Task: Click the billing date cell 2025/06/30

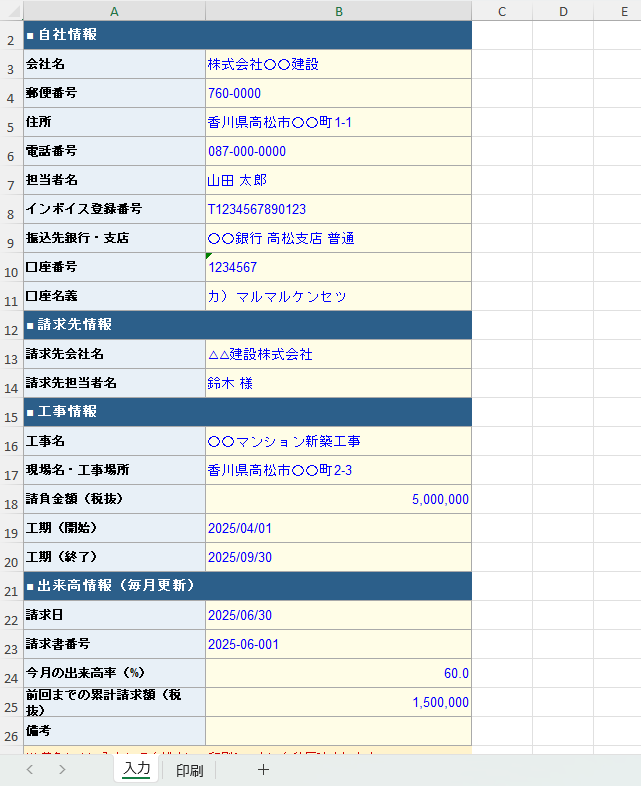Action: (x=338, y=615)
